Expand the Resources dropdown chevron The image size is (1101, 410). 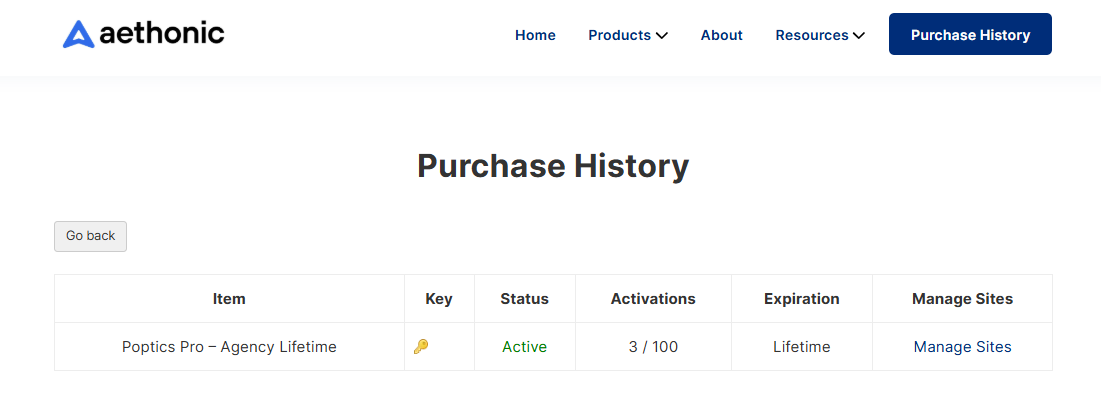tap(858, 35)
